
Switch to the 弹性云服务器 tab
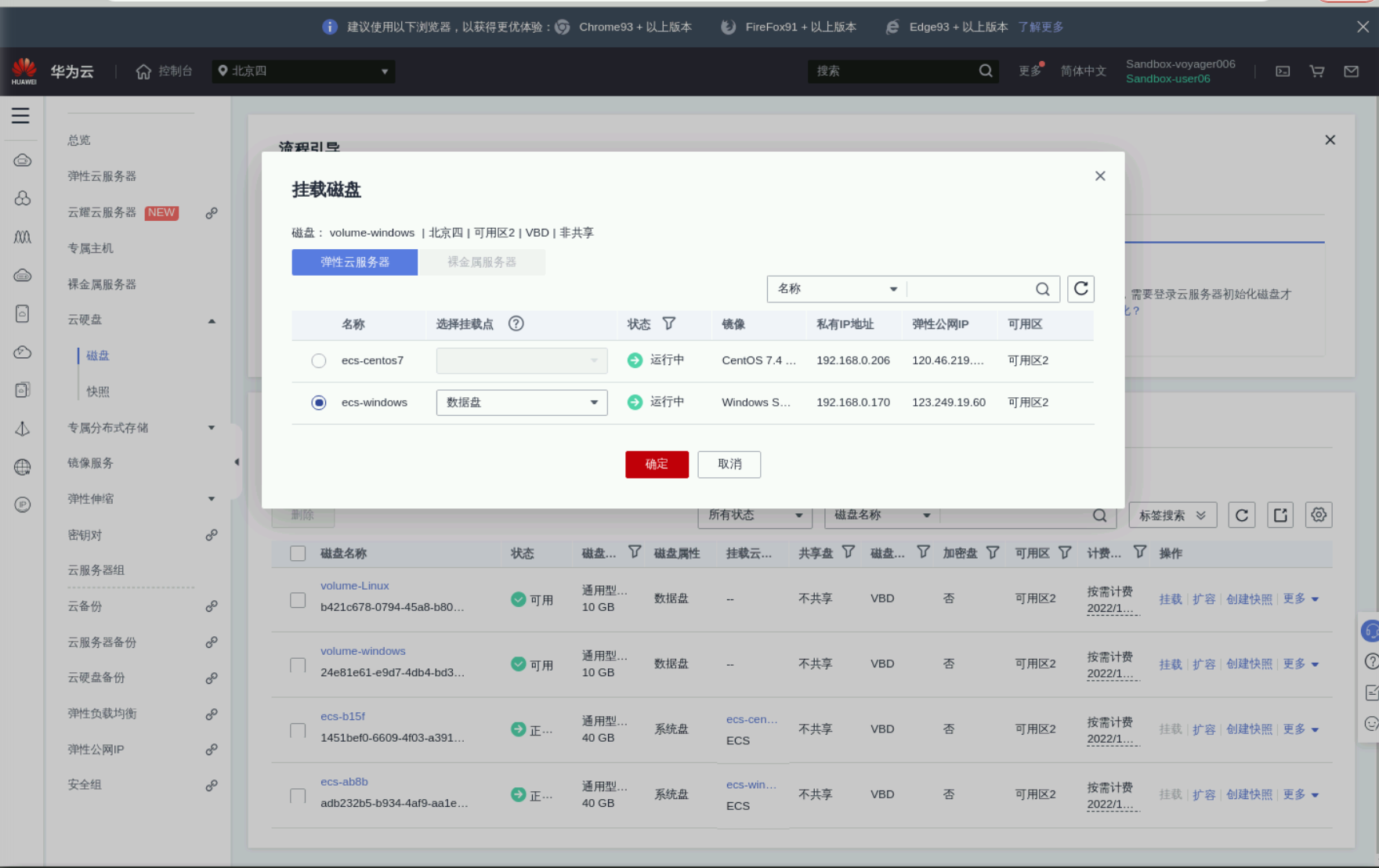click(355, 262)
